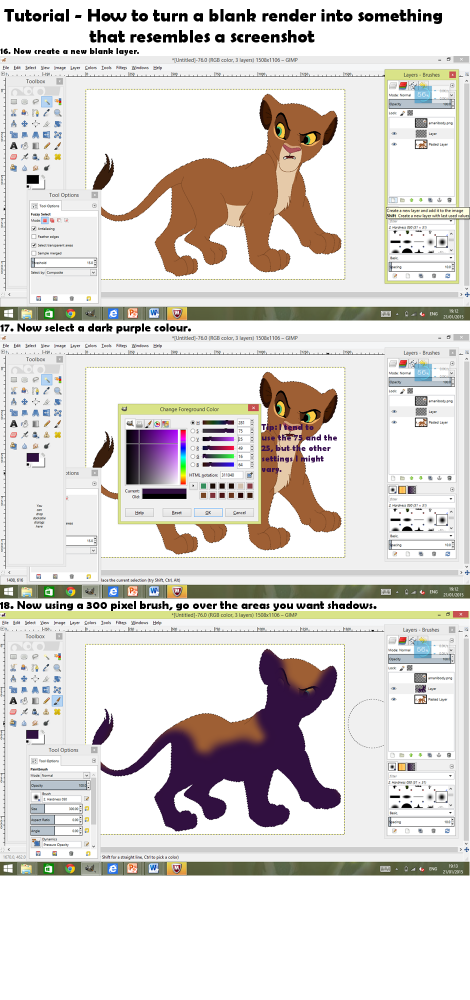Open Basic brush preset dropdown in step 18 panel
The image size is (470, 1000).
click(x=422, y=812)
